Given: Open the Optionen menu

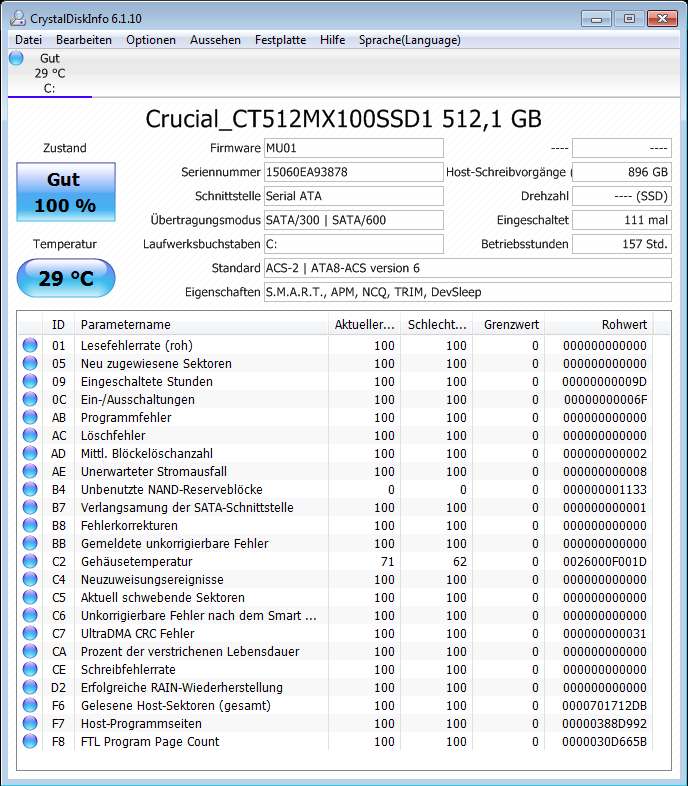Looking at the screenshot, I should 151,40.
